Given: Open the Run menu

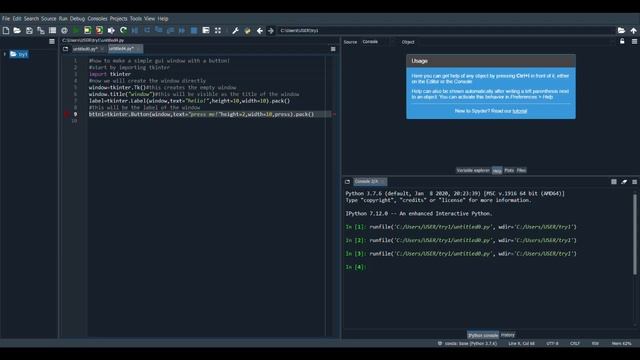Looking at the screenshot, I should (x=63, y=19).
